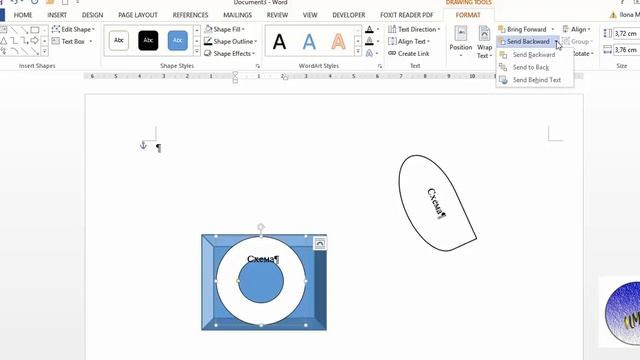
Task: Open the Shape Effects options
Action: click(x=229, y=53)
